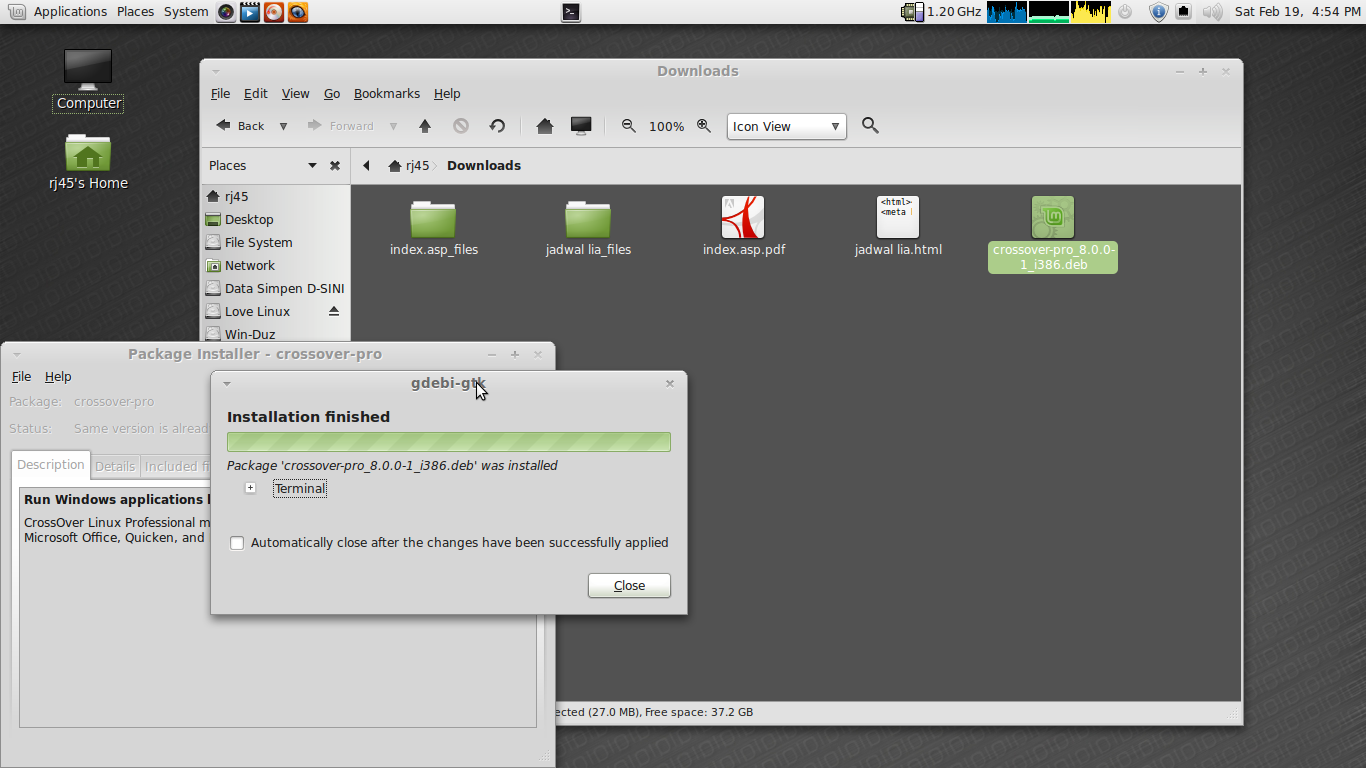This screenshot has height=768, width=1366.
Task: Open Places menu in top panel
Action: (x=135, y=12)
